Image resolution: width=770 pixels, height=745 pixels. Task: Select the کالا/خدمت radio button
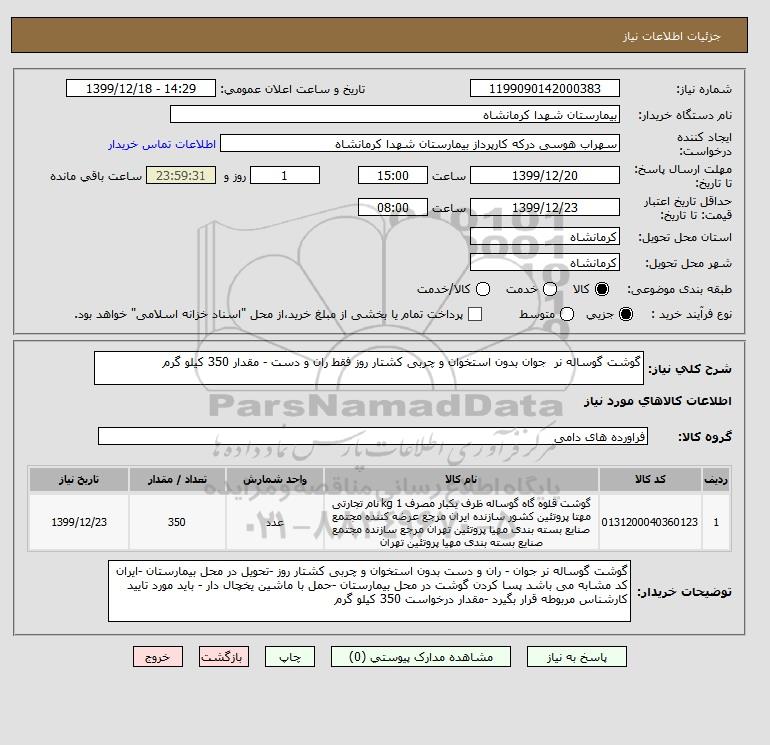point(483,289)
